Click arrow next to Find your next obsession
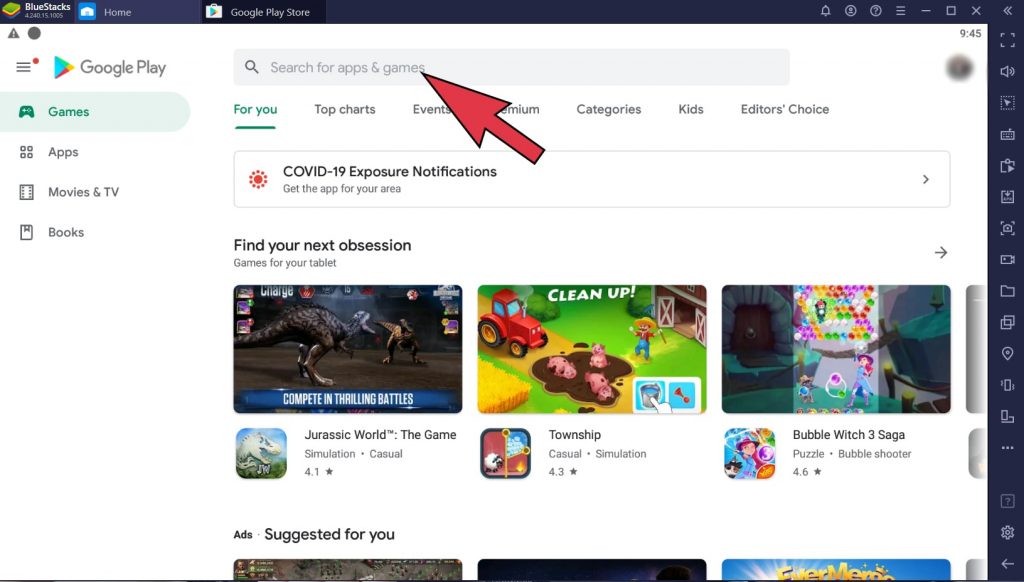1024x582 pixels. point(940,252)
